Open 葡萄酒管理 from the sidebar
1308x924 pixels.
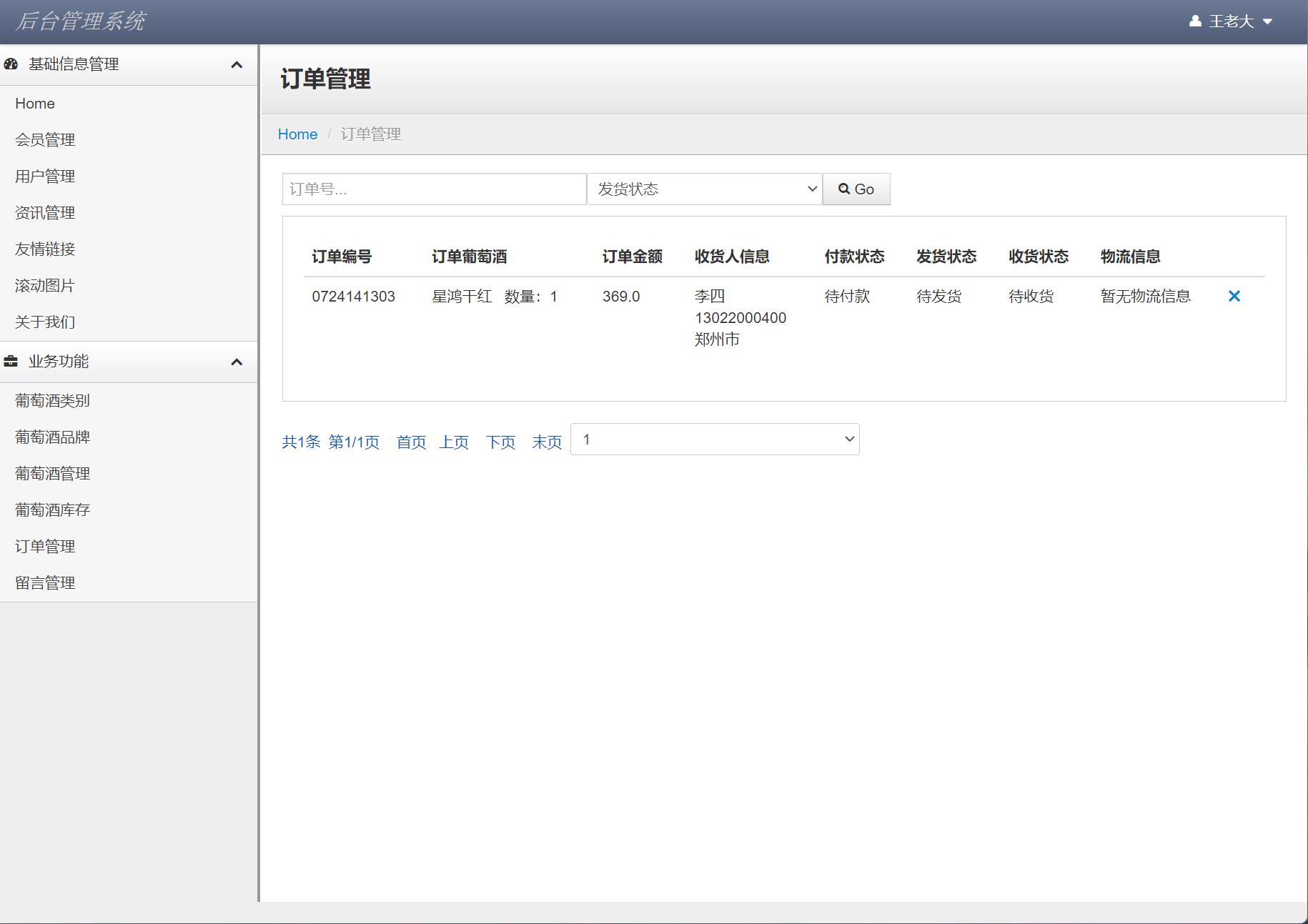coord(51,473)
